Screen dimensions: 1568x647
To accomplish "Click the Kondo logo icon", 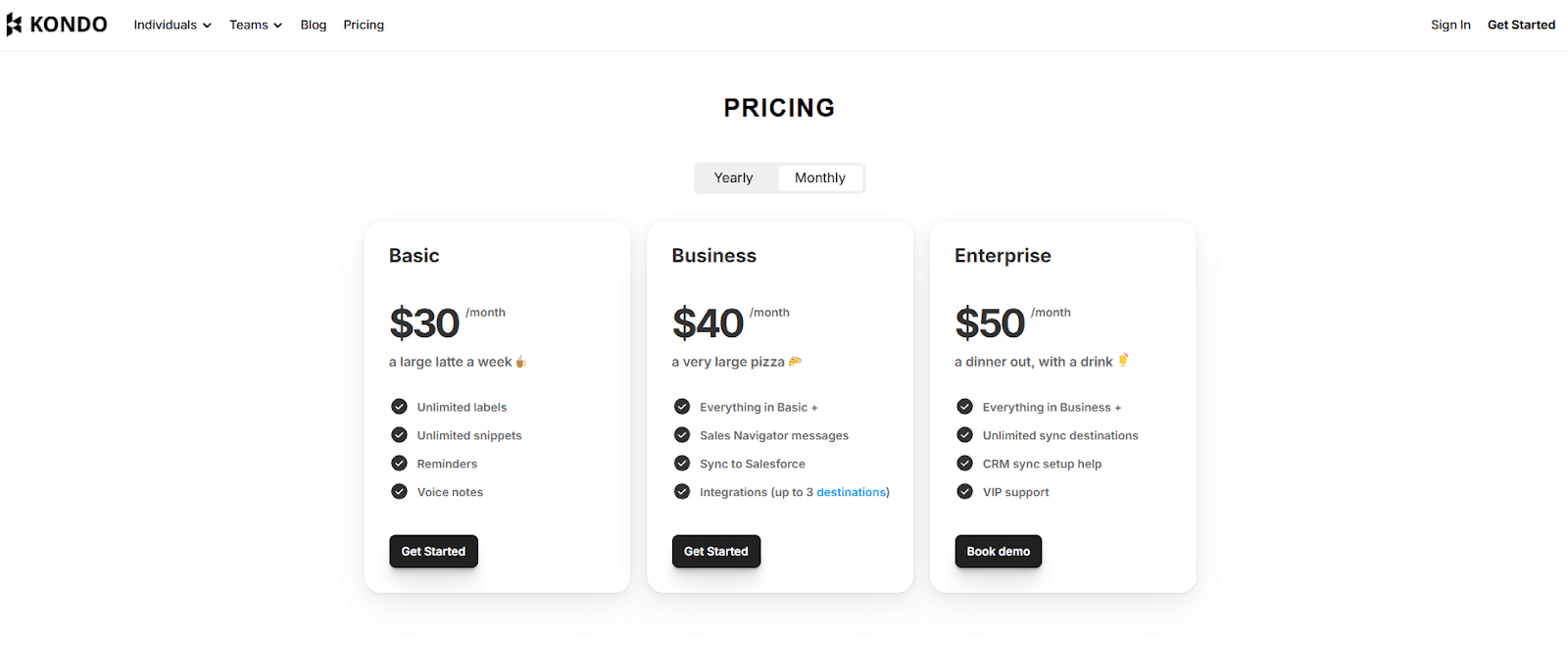I will click(14, 25).
